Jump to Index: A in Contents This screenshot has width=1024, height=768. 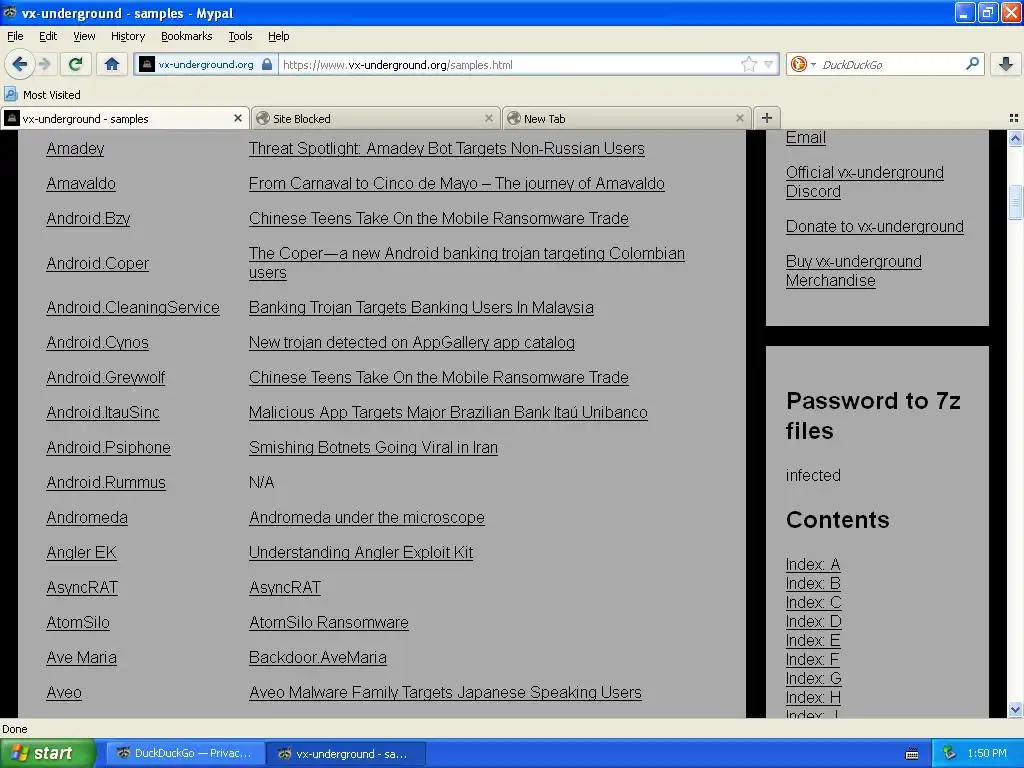coord(813,564)
